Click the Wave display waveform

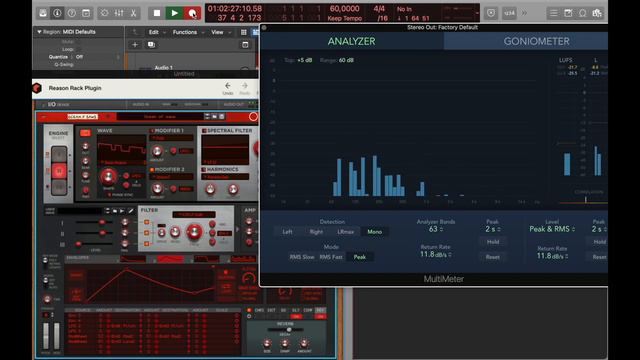point(121,148)
